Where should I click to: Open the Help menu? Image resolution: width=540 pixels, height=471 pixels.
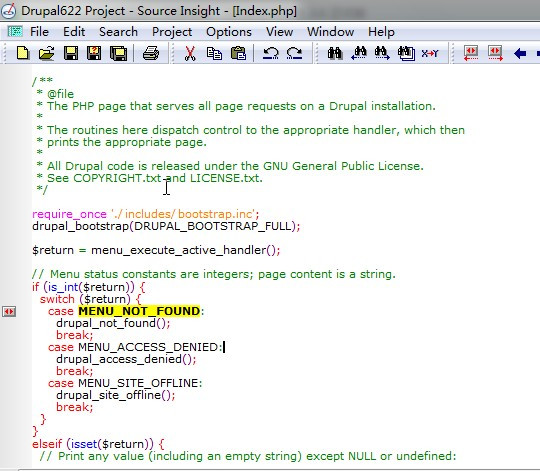pos(381,32)
